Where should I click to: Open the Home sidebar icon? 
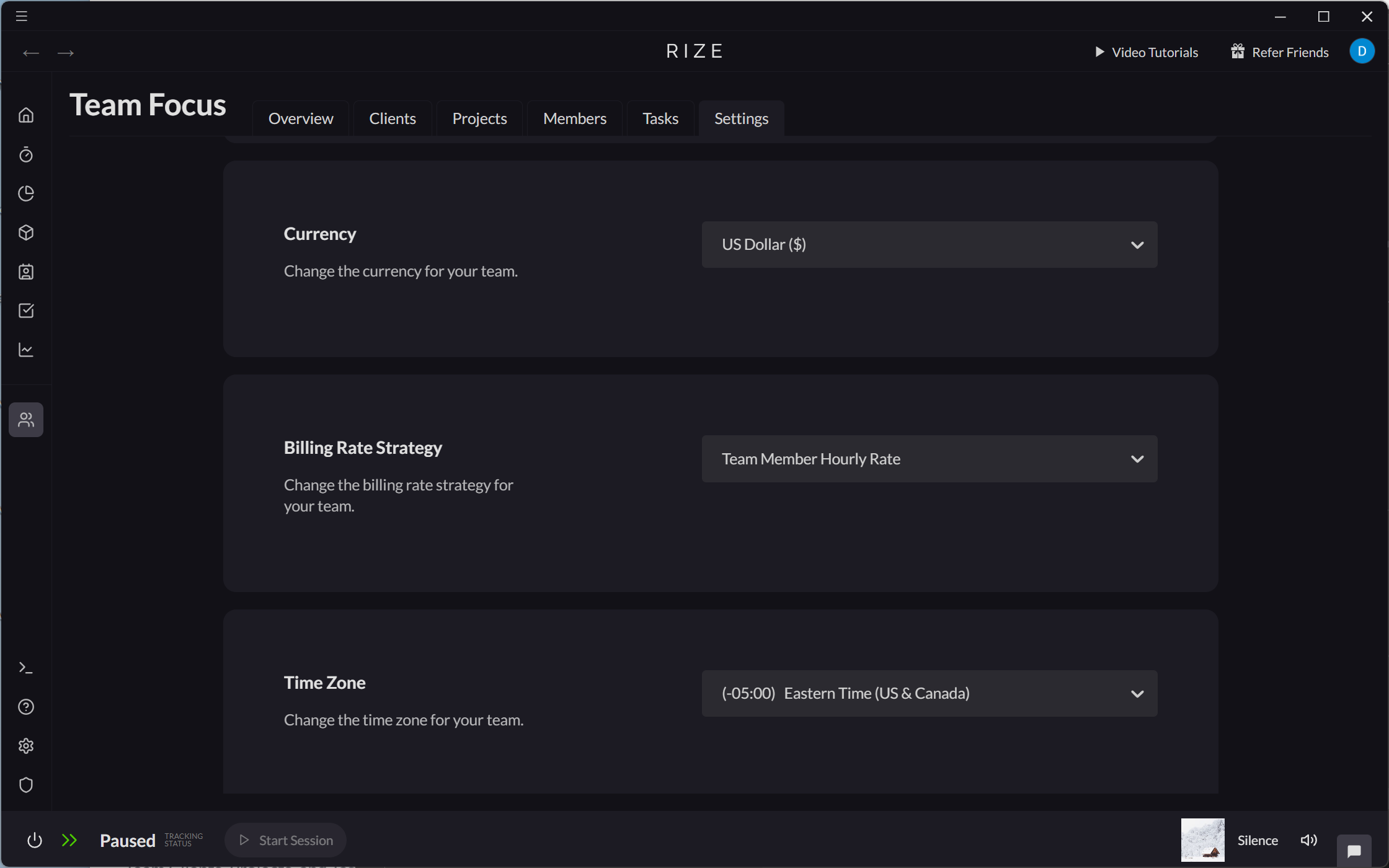click(x=26, y=115)
